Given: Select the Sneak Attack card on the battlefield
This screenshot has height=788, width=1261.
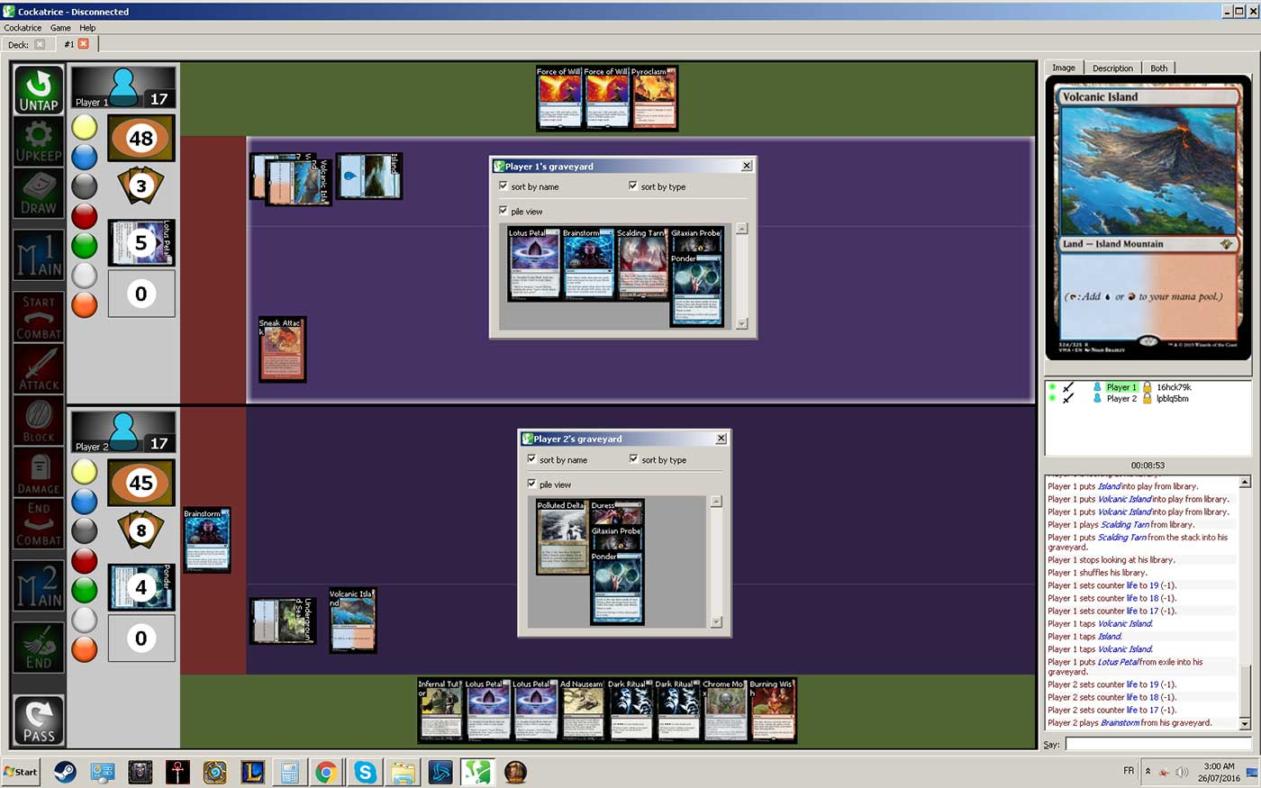Looking at the screenshot, I should pos(282,350).
